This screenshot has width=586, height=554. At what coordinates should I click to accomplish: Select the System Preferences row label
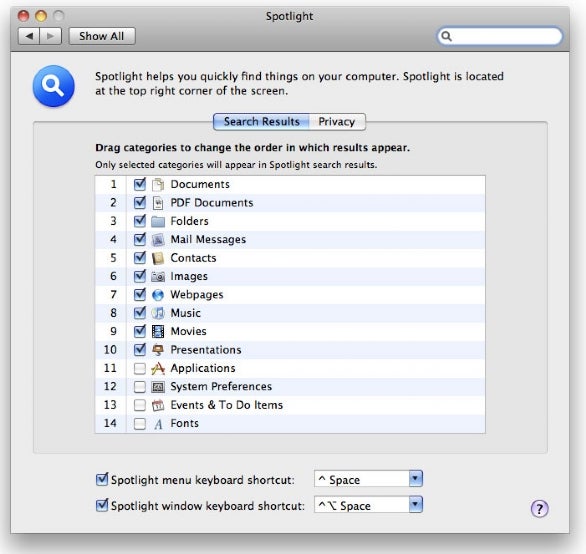[221, 387]
